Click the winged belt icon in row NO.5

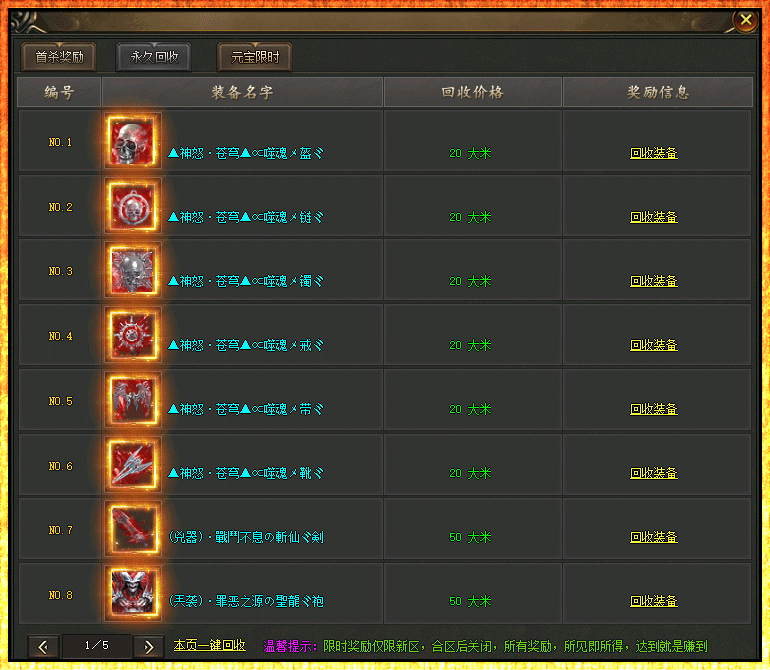[x=133, y=400]
